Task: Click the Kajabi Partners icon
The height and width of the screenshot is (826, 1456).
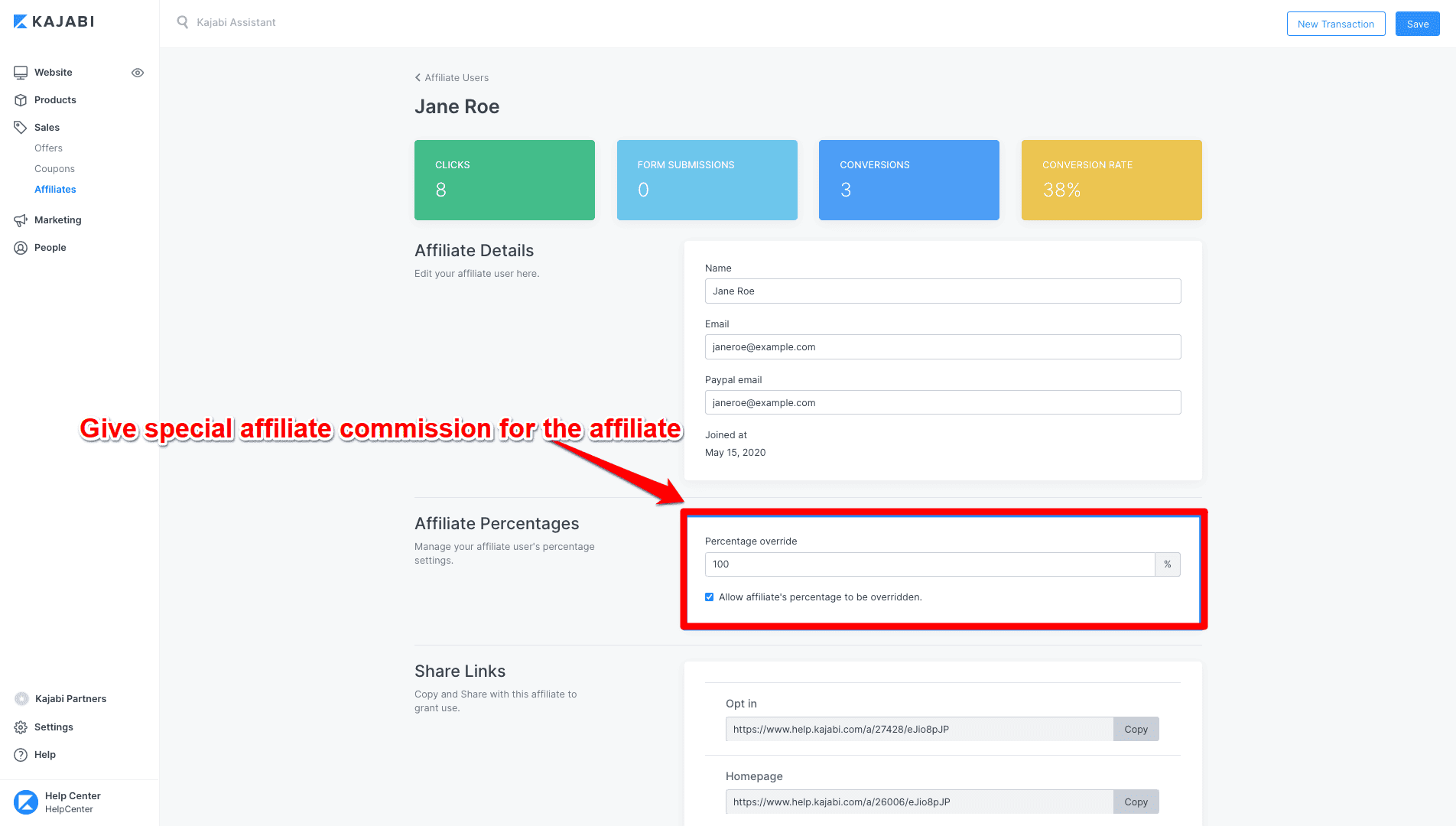Action: pyautogui.click(x=20, y=698)
